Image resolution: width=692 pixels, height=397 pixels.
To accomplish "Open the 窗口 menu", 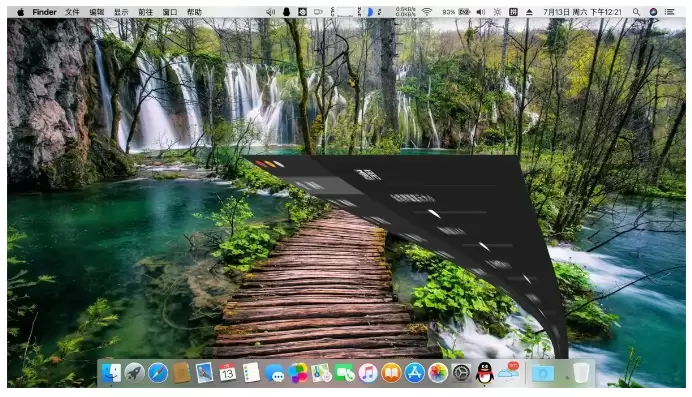I will [170, 12].
